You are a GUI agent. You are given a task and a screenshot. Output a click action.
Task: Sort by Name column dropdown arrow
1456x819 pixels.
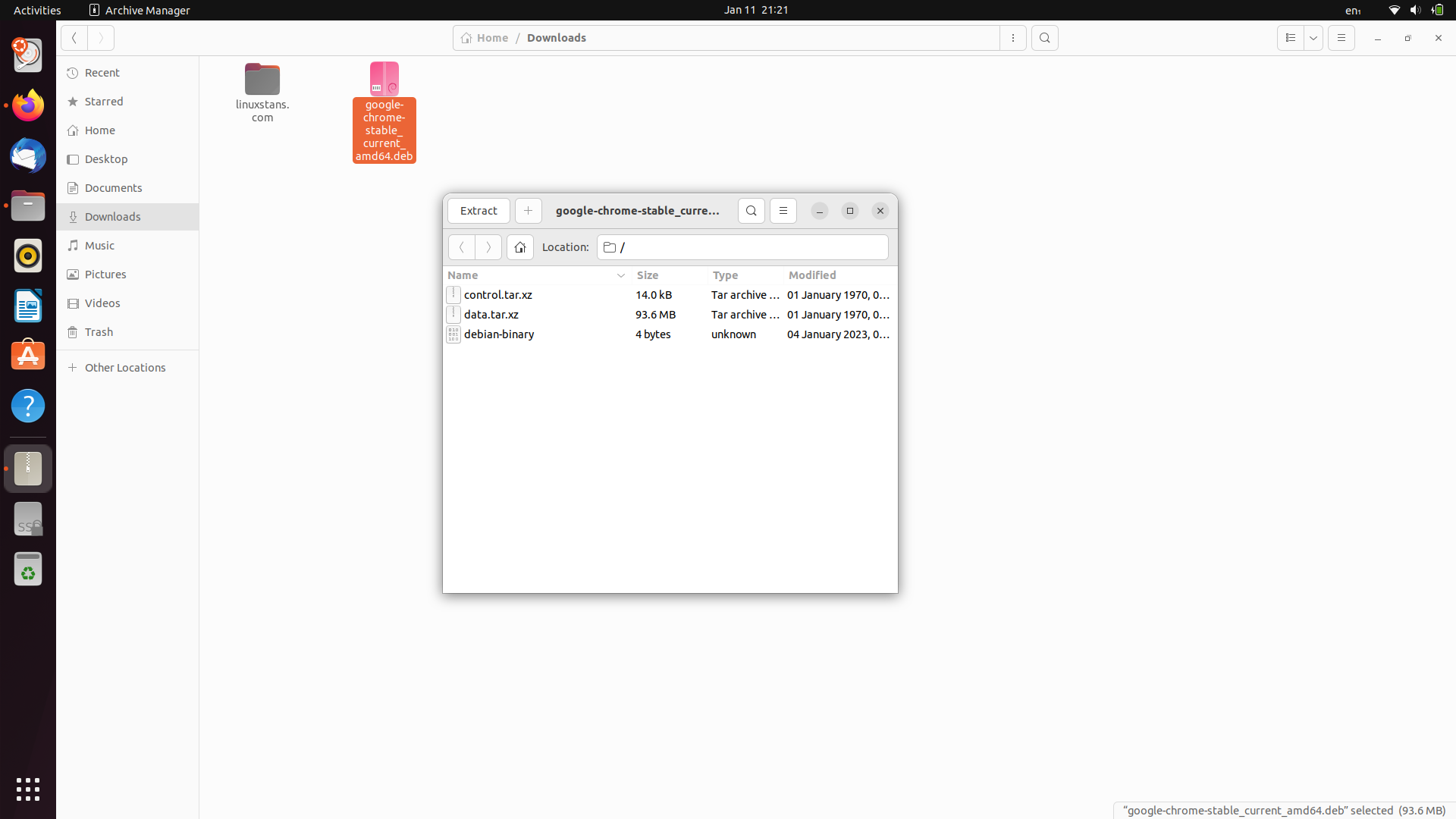coord(621,275)
